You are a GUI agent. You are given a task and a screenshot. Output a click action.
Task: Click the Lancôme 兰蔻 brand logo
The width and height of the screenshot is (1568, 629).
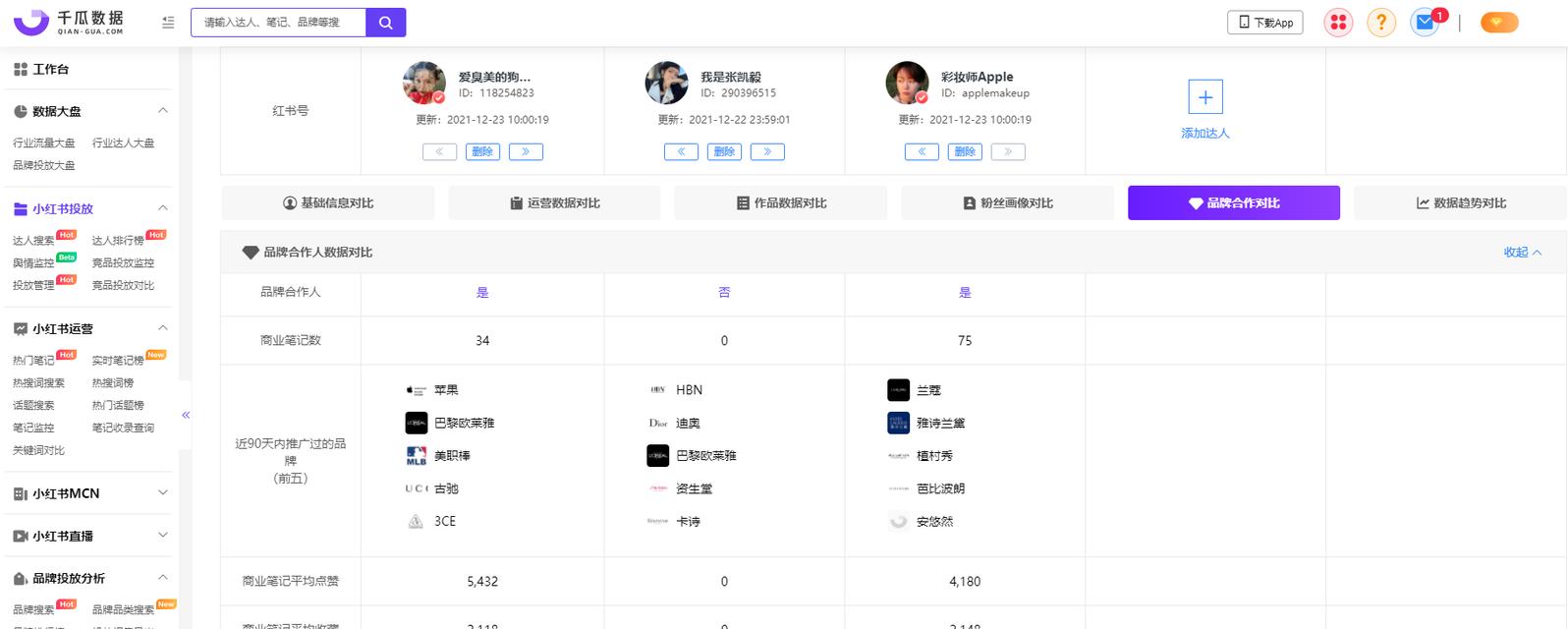click(898, 390)
